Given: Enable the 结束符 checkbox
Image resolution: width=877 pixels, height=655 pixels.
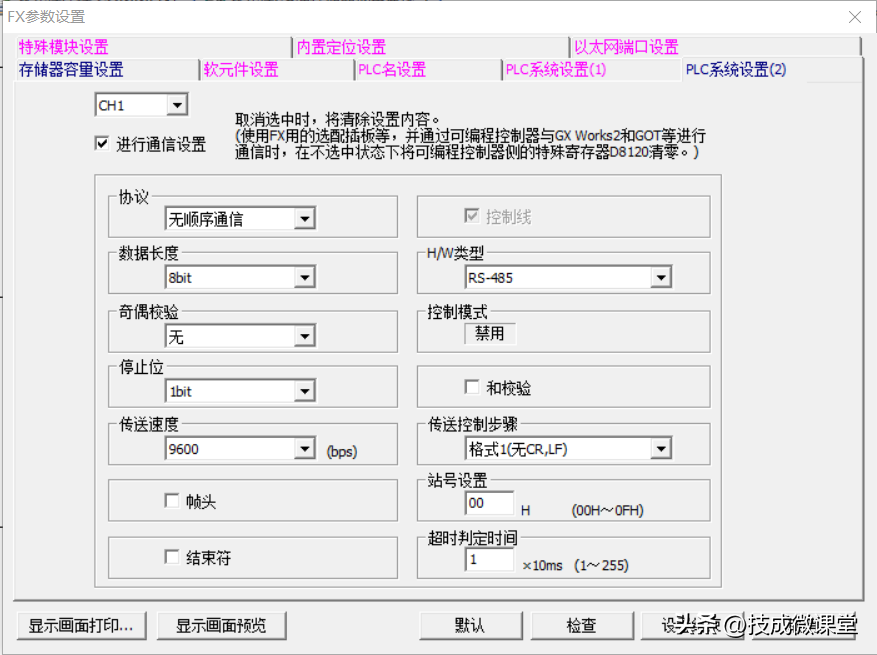Looking at the screenshot, I should 172,557.
